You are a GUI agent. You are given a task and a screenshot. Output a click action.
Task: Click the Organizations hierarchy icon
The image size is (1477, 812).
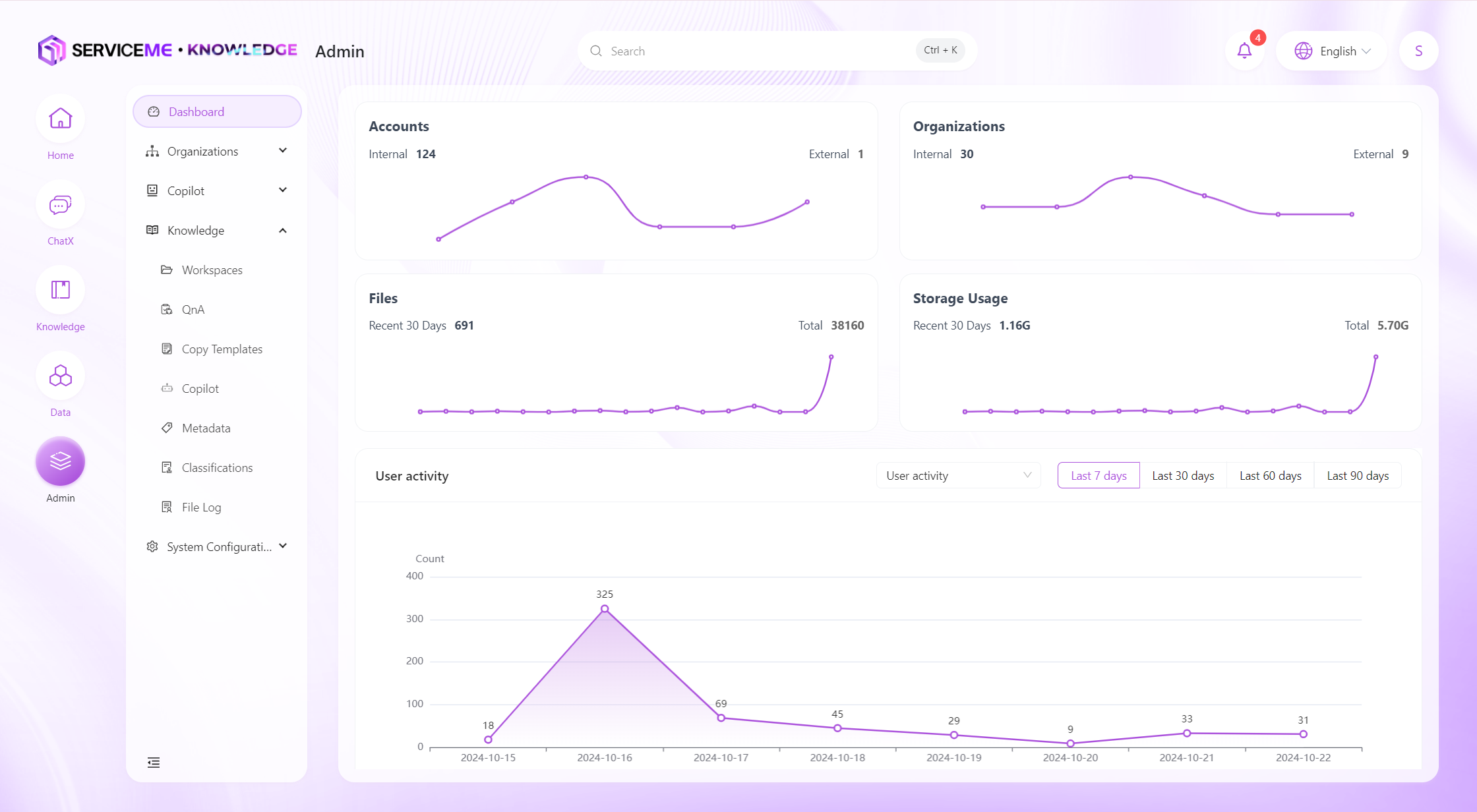pos(152,152)
